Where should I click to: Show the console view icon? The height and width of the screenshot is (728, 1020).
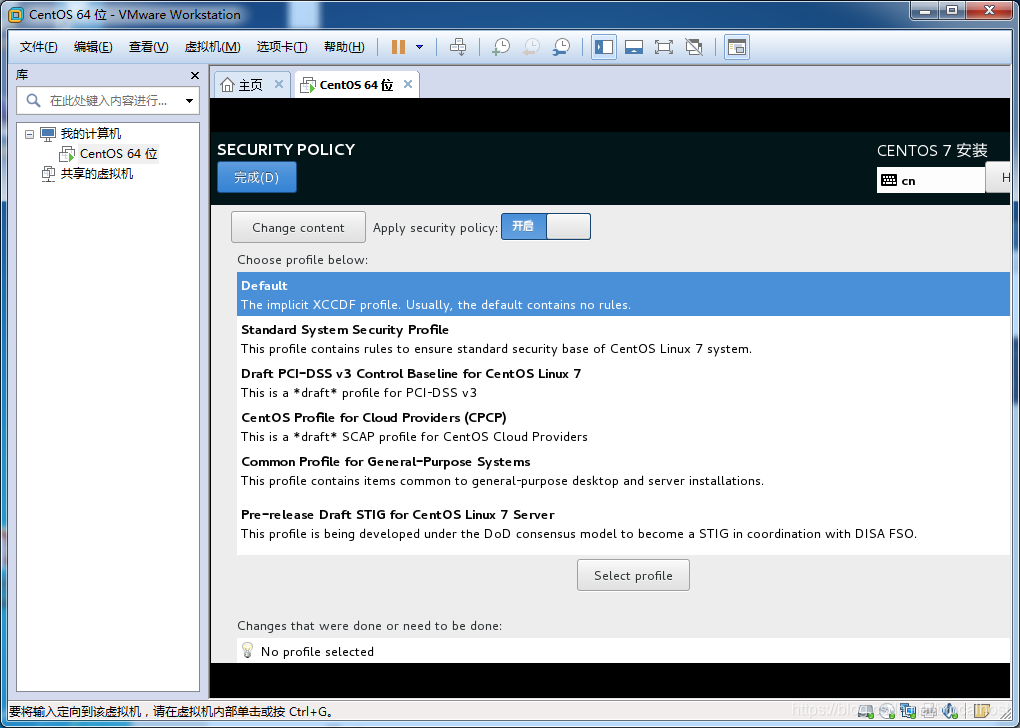736,47
